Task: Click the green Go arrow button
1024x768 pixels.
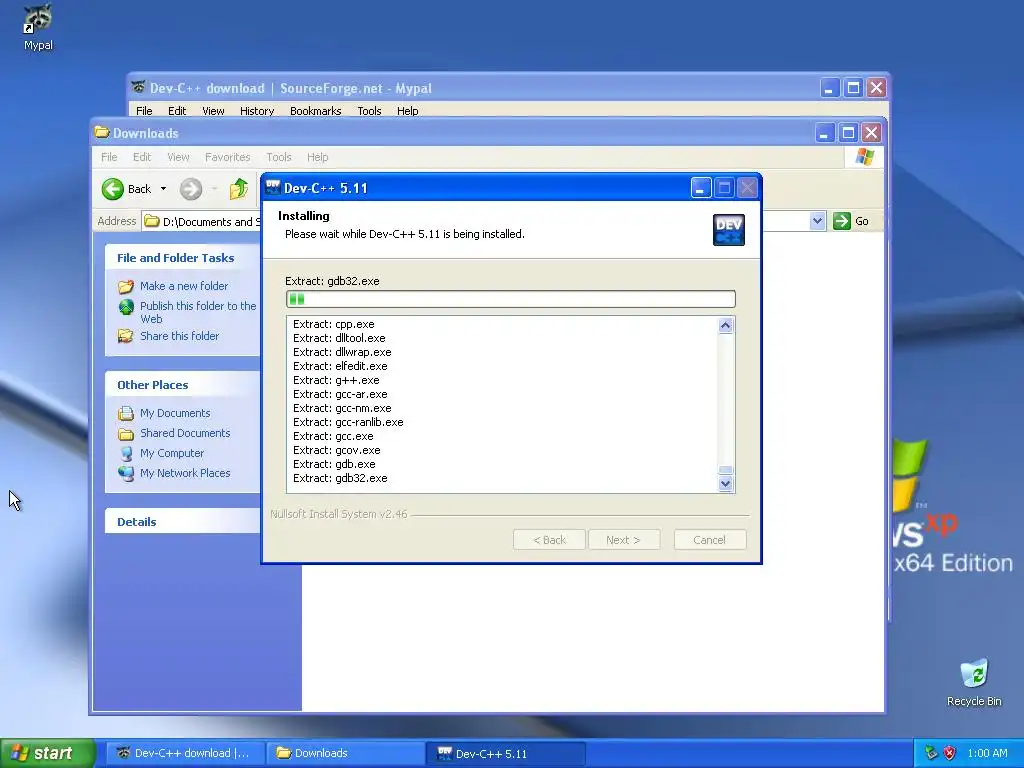Action: click(x=842, y=221)
